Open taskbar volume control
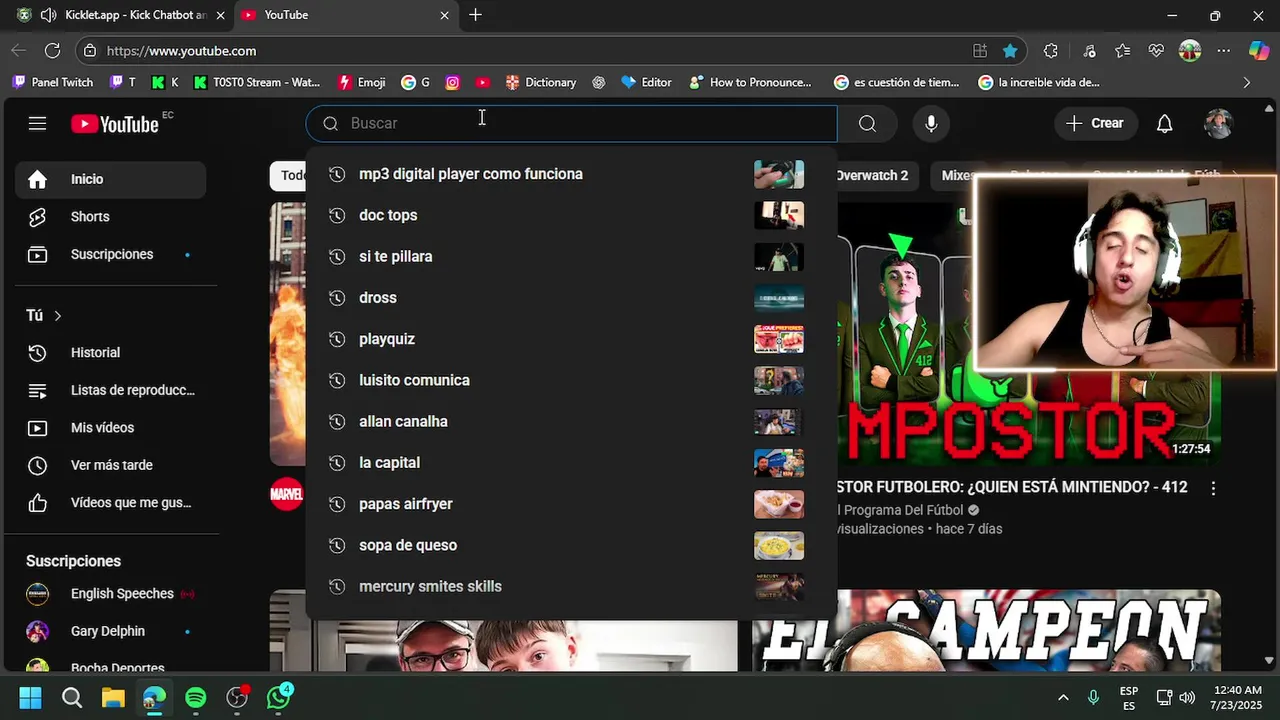1280x720 pixels. click(x=1187, y=697)
